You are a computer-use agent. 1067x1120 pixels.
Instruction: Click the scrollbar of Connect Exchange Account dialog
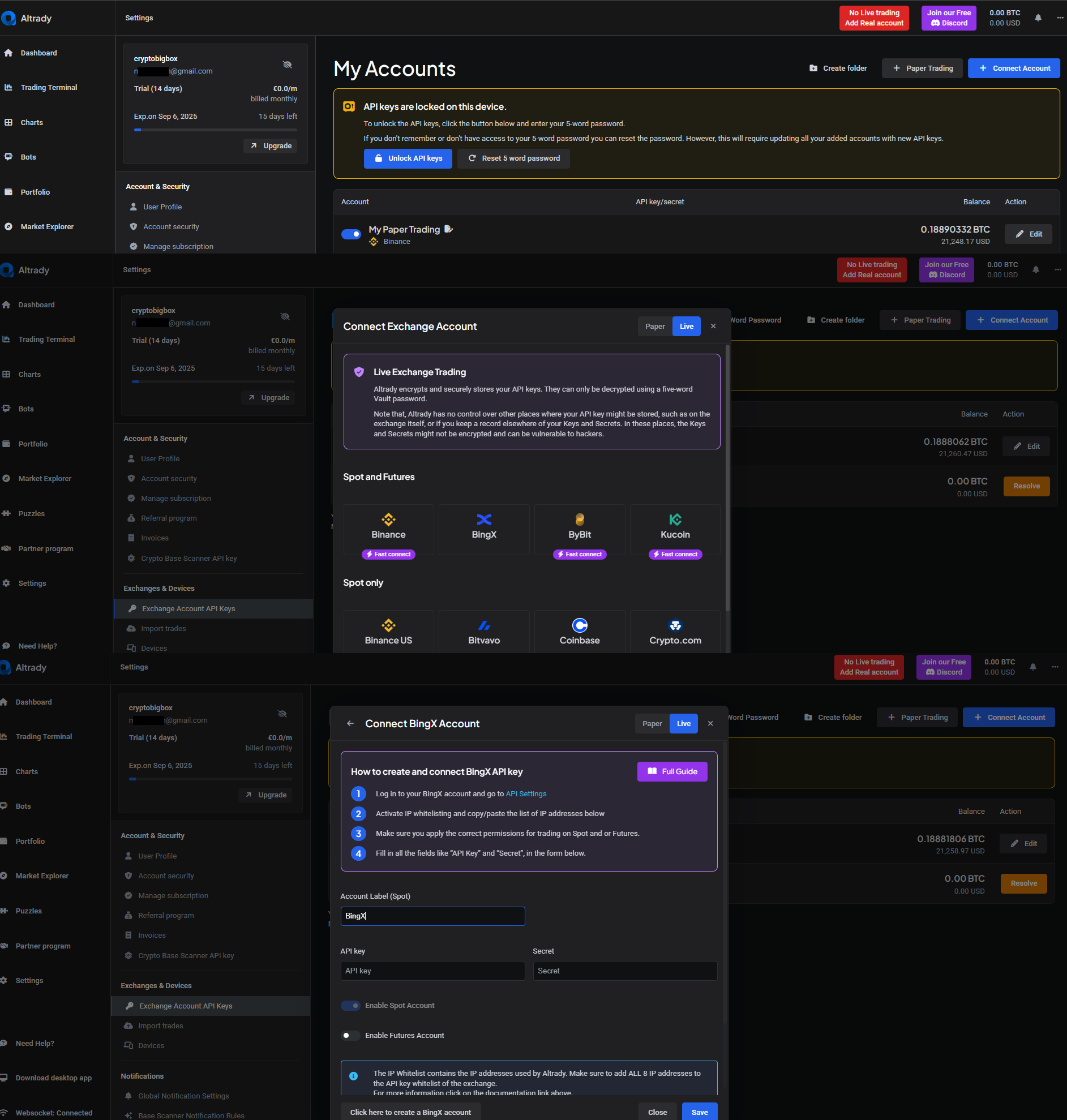(x=727, y=478)
